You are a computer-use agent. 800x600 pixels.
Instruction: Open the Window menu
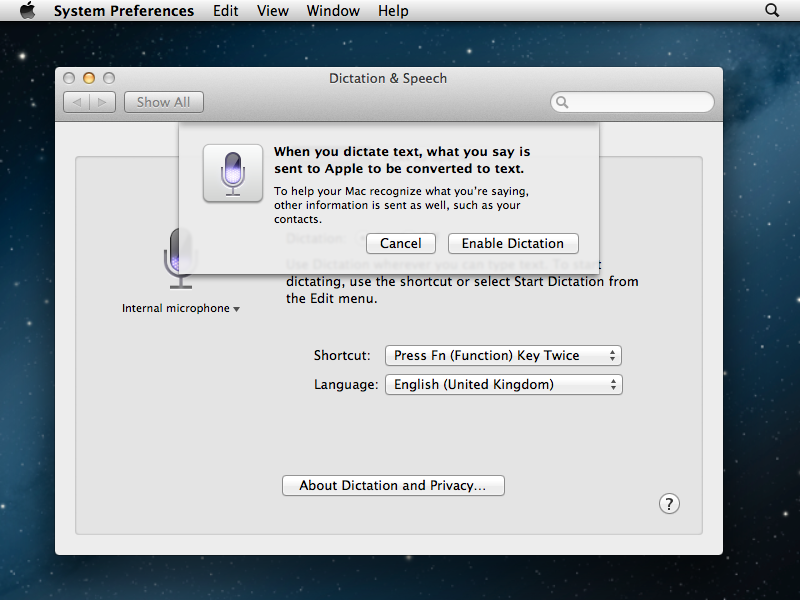(333, 11)
